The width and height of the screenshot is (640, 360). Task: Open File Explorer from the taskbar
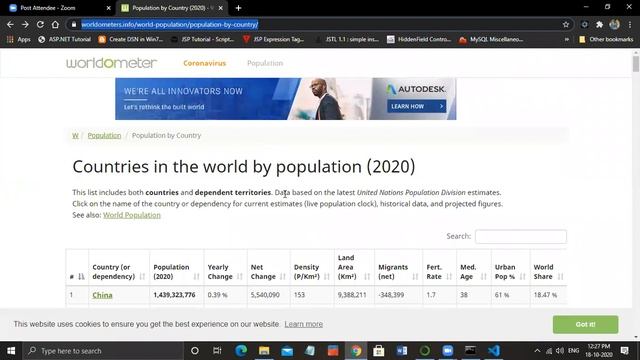pyautogui.click(x=264, y=351)
